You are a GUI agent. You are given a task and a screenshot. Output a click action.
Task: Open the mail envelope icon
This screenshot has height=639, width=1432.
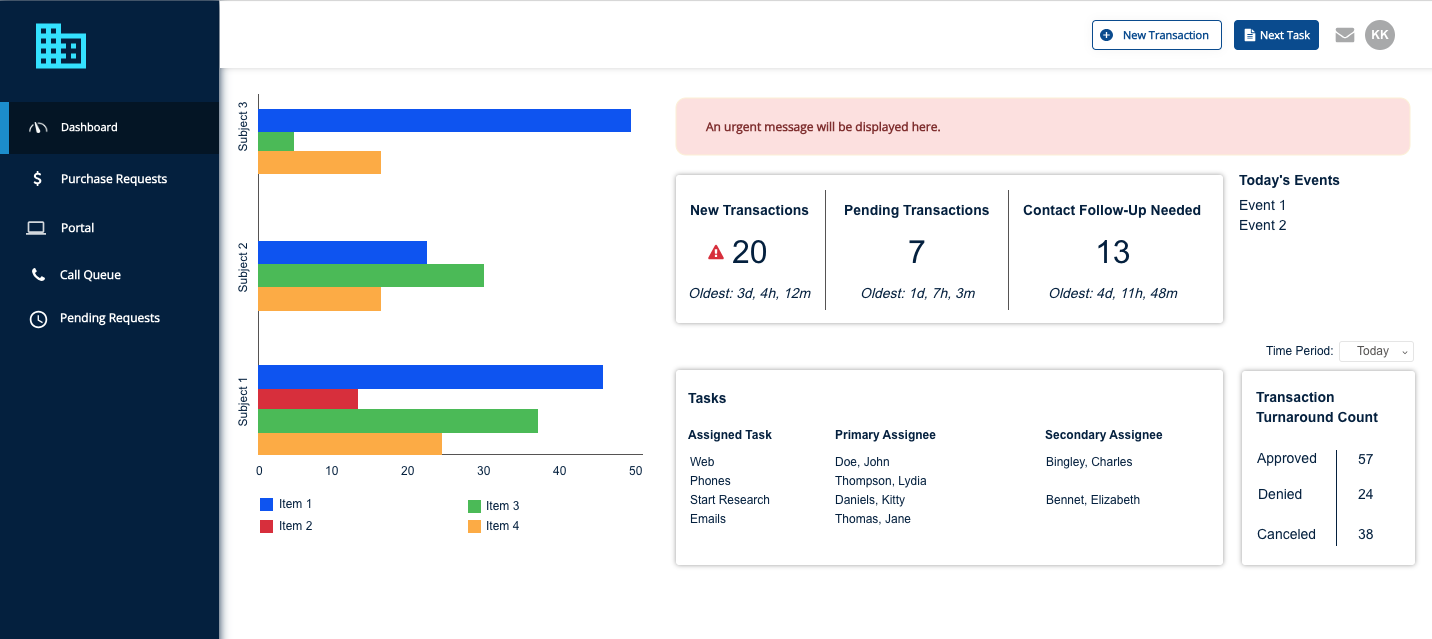click(1345, 35)
